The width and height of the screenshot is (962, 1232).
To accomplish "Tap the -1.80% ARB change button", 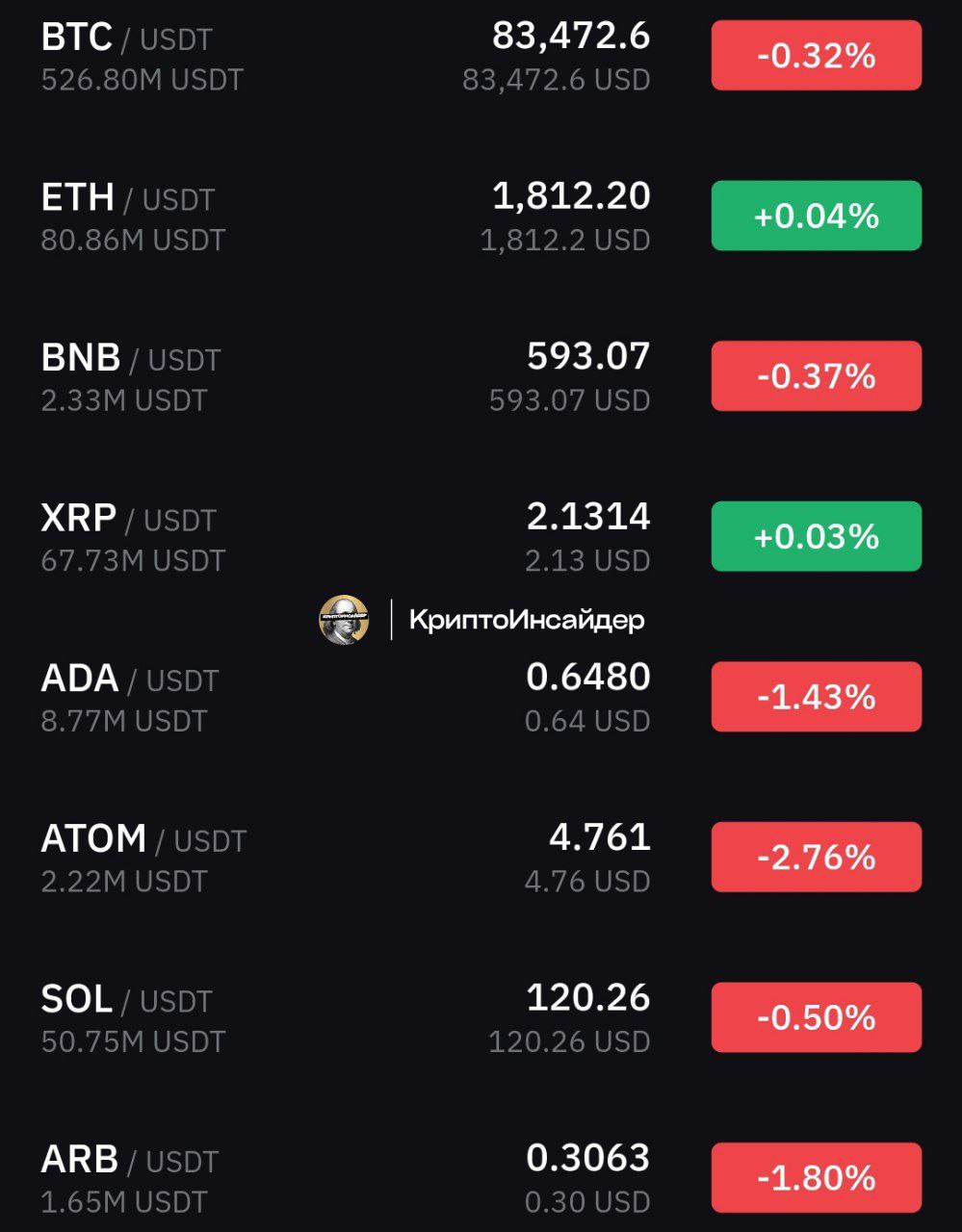I will pos(817,1177).
